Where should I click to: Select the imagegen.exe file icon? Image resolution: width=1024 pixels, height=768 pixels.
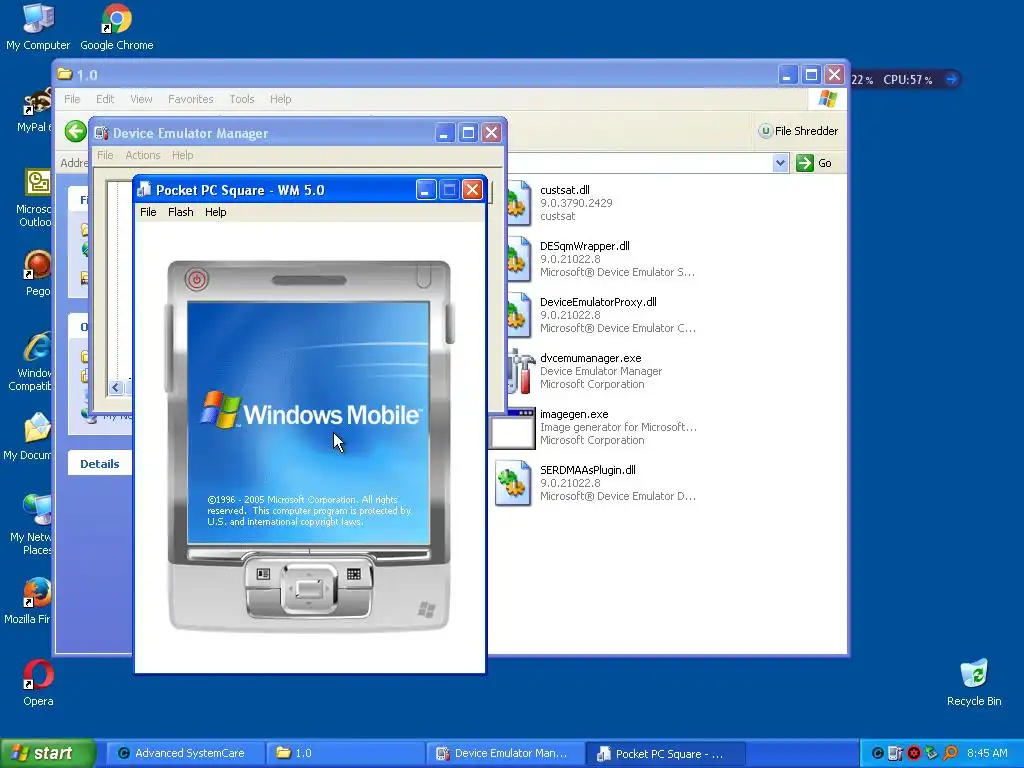[x=513, y=428]
